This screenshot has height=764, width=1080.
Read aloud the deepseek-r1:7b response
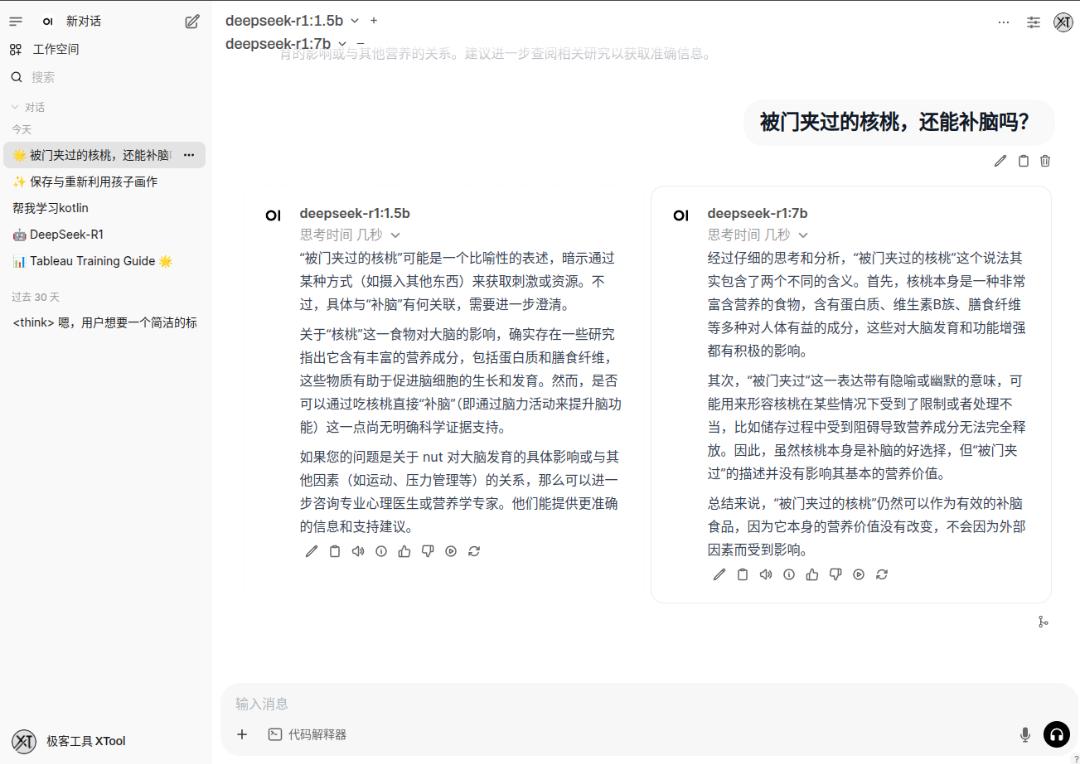tap(766, 575)
